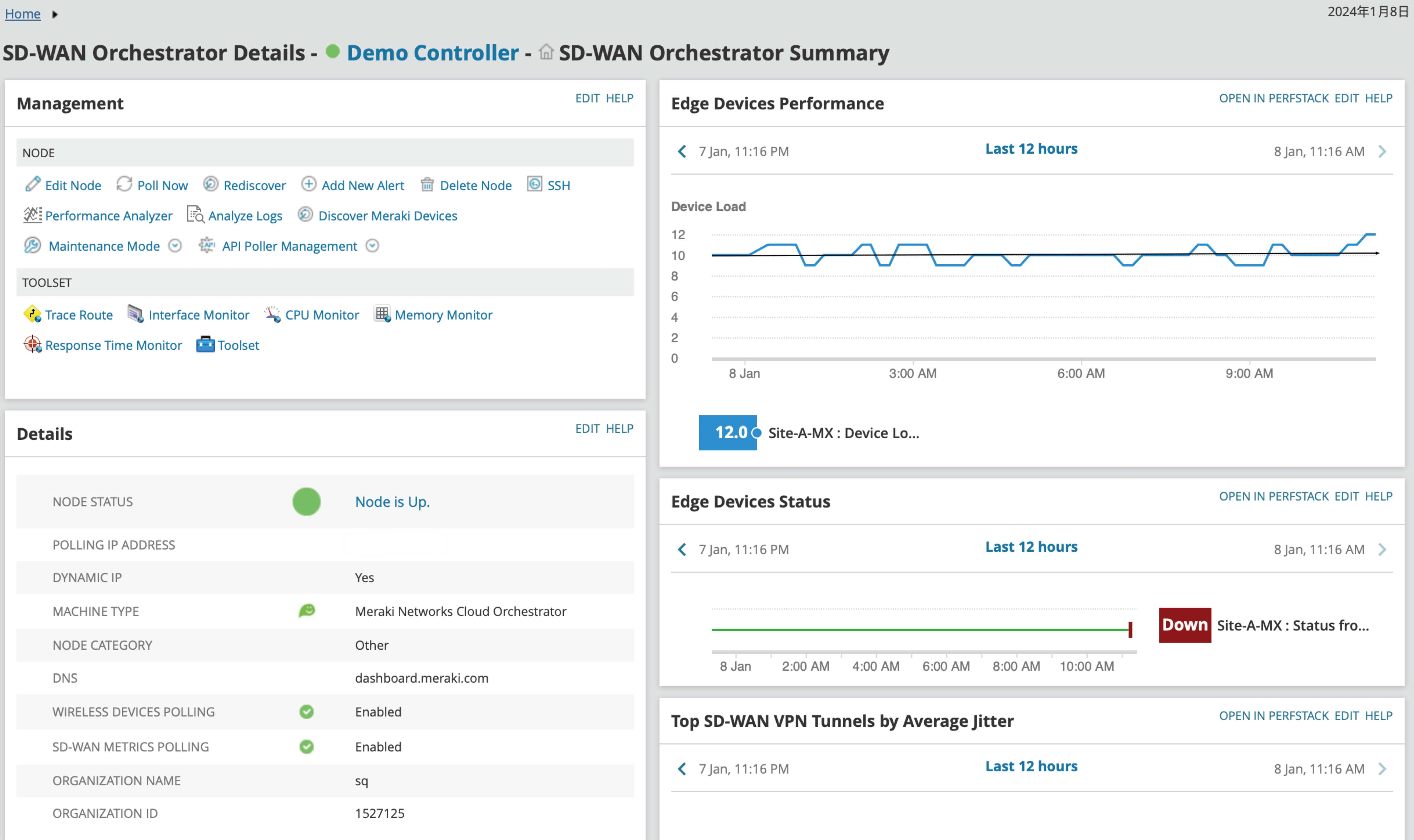This screenshot has height=840, width=1414.
Task: Click the Delete Node trash icon
Action: 427,184
